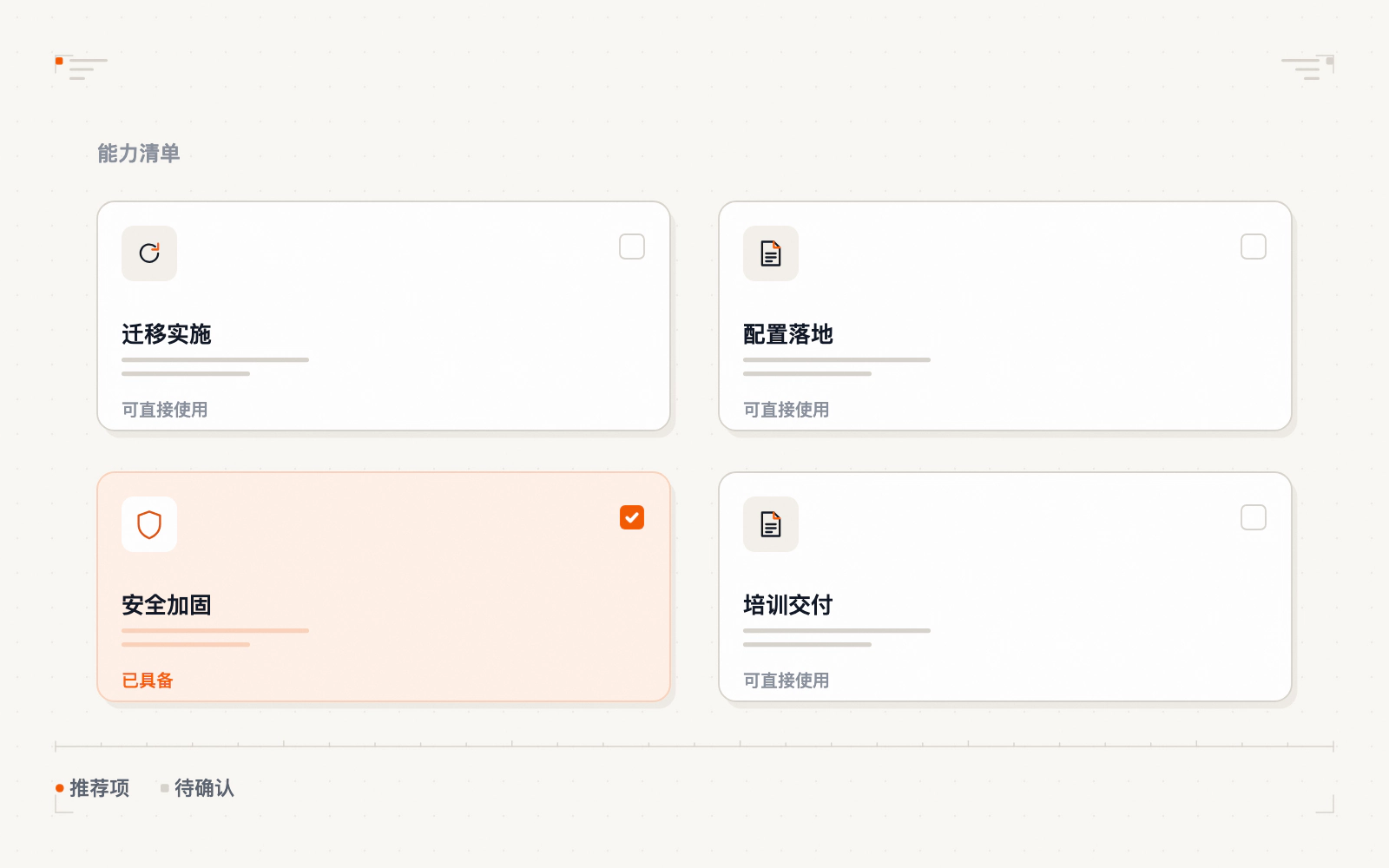Click the refresh icon on 迁移实施 card
The height and width of the screenshot is (868, 1389).
pyautogui.click(x=149, y=253)
